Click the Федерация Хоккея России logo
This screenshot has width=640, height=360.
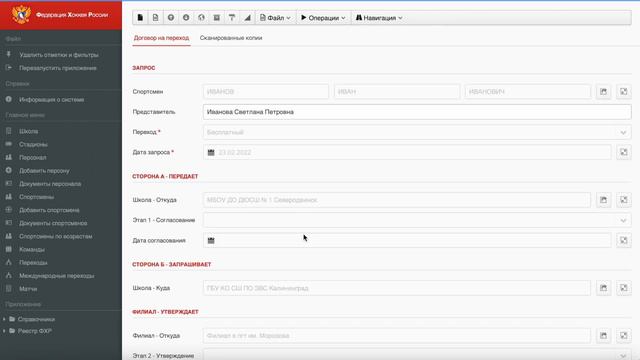(x=61, y=15)
